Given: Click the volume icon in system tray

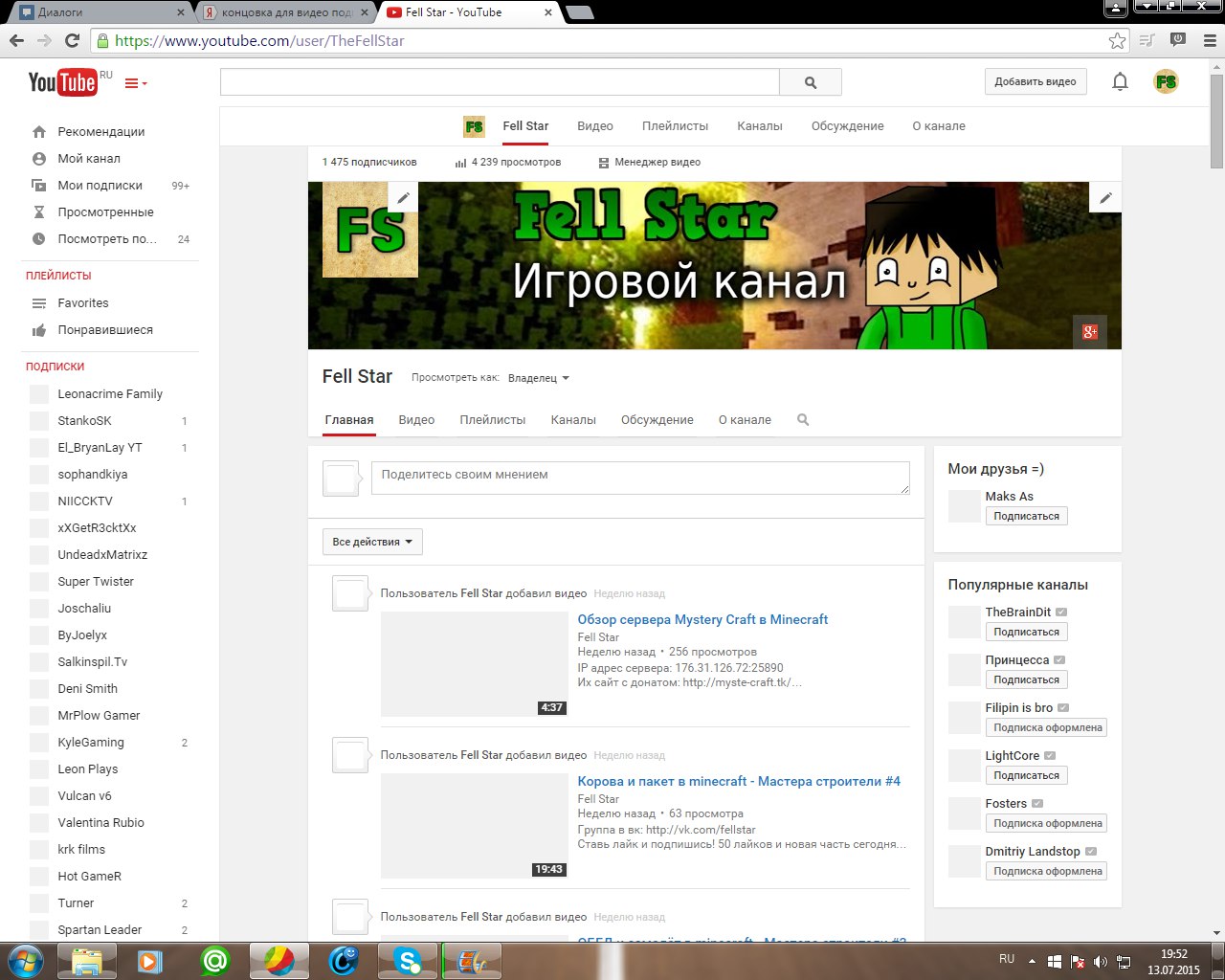Looking at the screenshot, I should (x=1100, y=962).
